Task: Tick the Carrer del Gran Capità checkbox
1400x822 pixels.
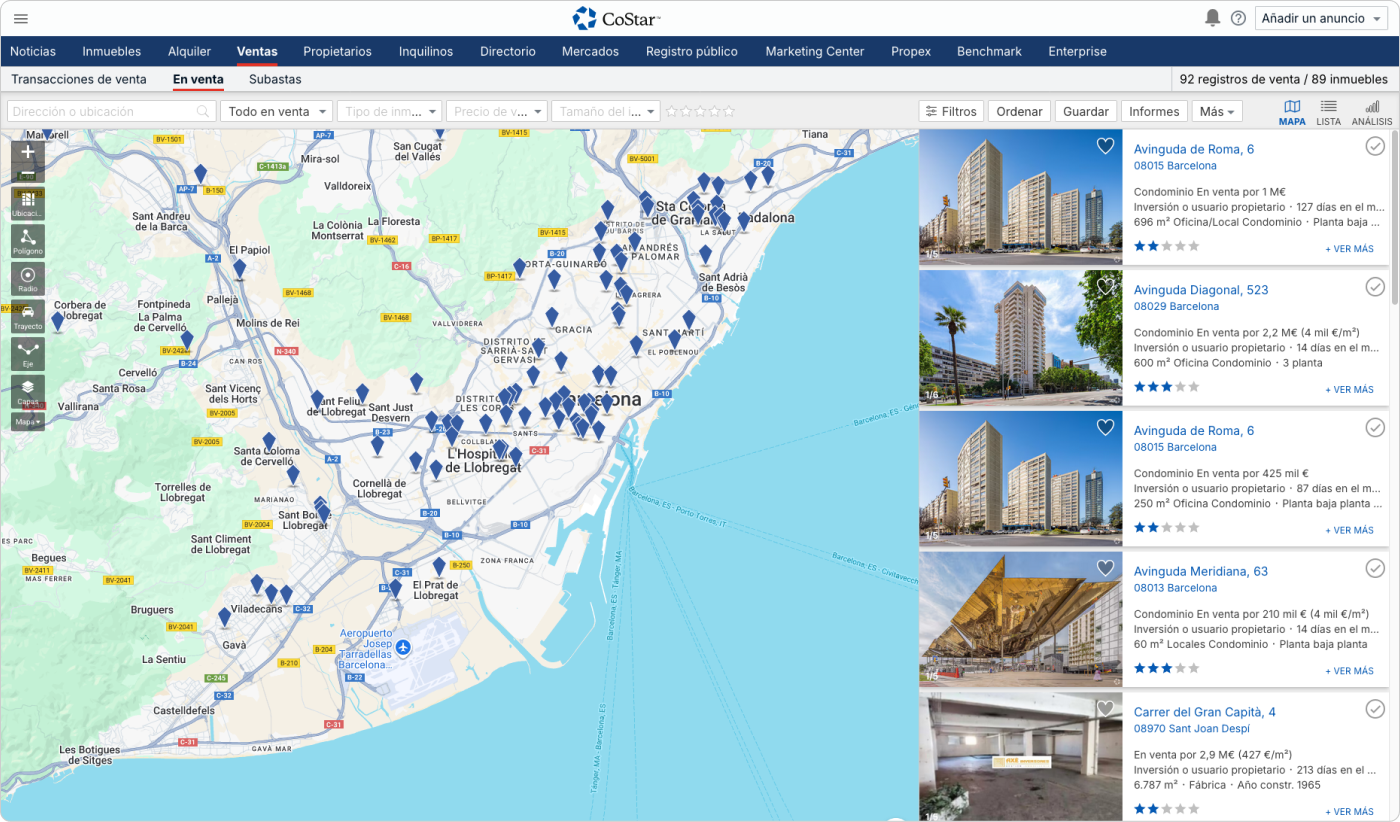Action: (1375, 709)
